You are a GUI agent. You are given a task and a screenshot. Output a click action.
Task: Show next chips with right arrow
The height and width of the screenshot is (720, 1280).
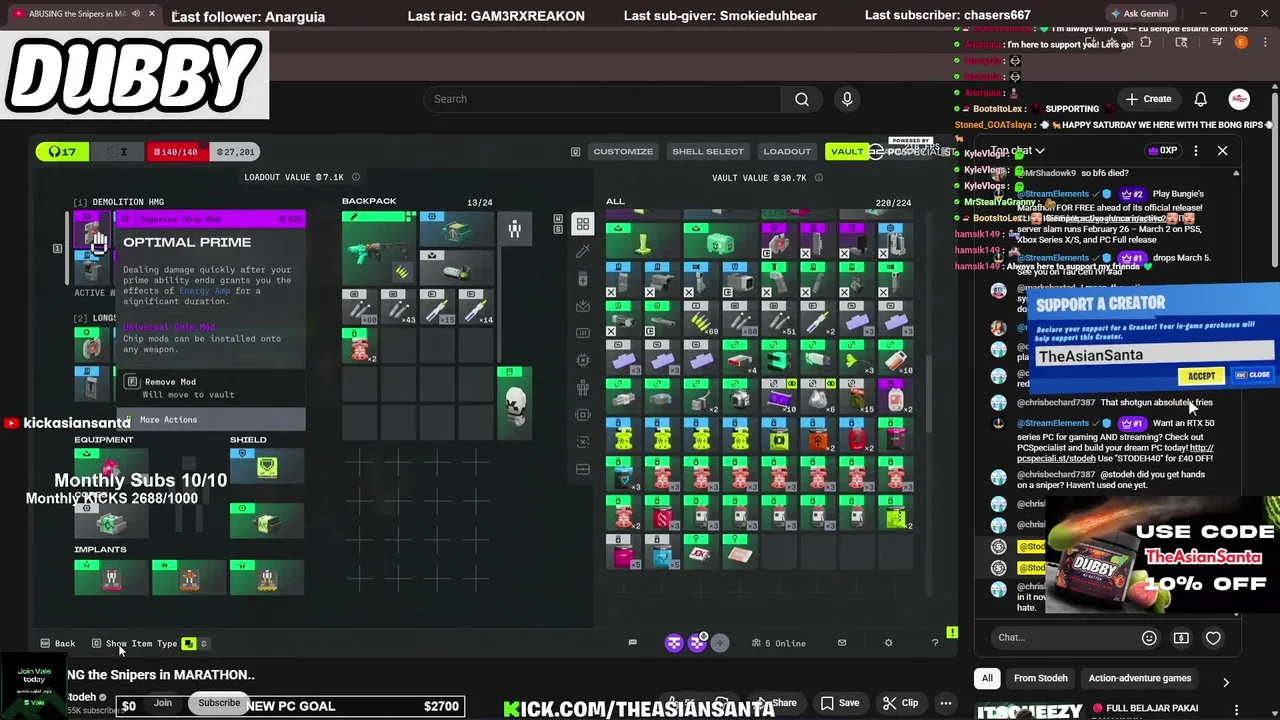tap(1226, 682)
